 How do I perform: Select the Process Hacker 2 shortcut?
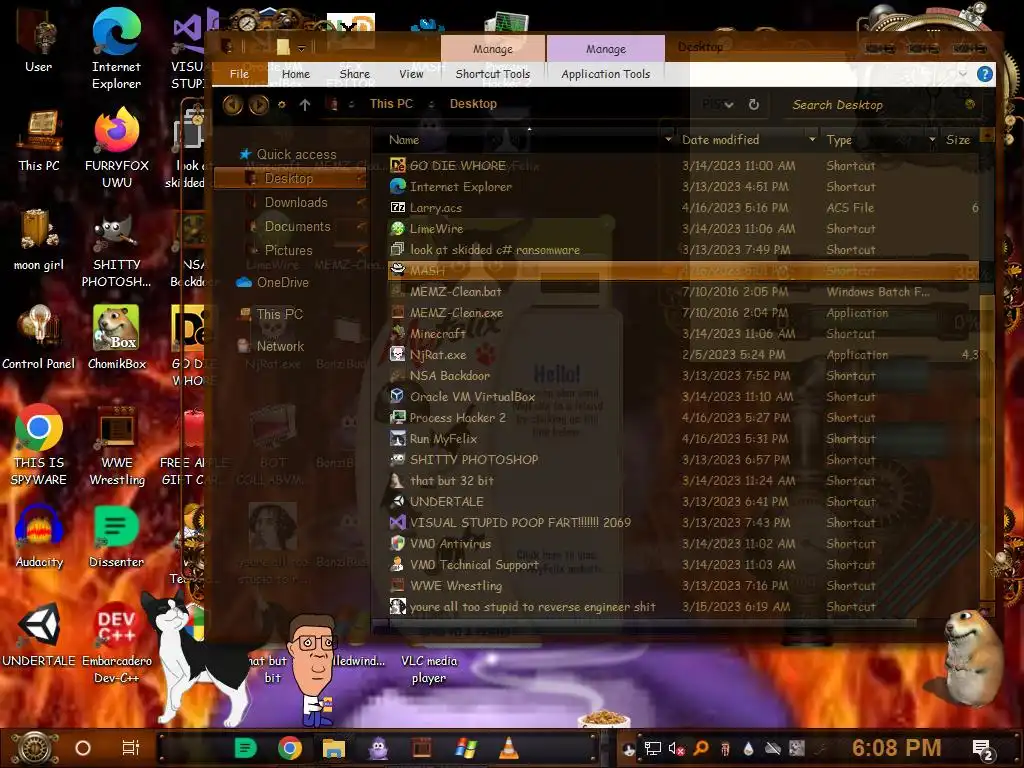point(457,417)
